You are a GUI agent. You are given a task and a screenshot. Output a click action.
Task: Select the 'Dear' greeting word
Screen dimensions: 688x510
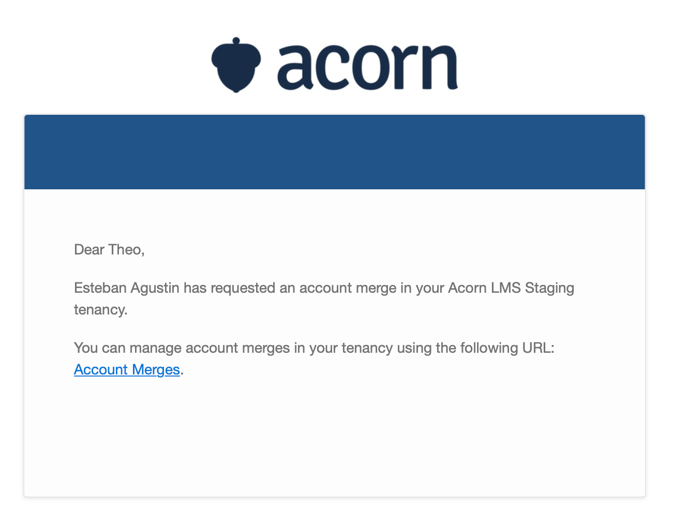(x=89, y=249)
